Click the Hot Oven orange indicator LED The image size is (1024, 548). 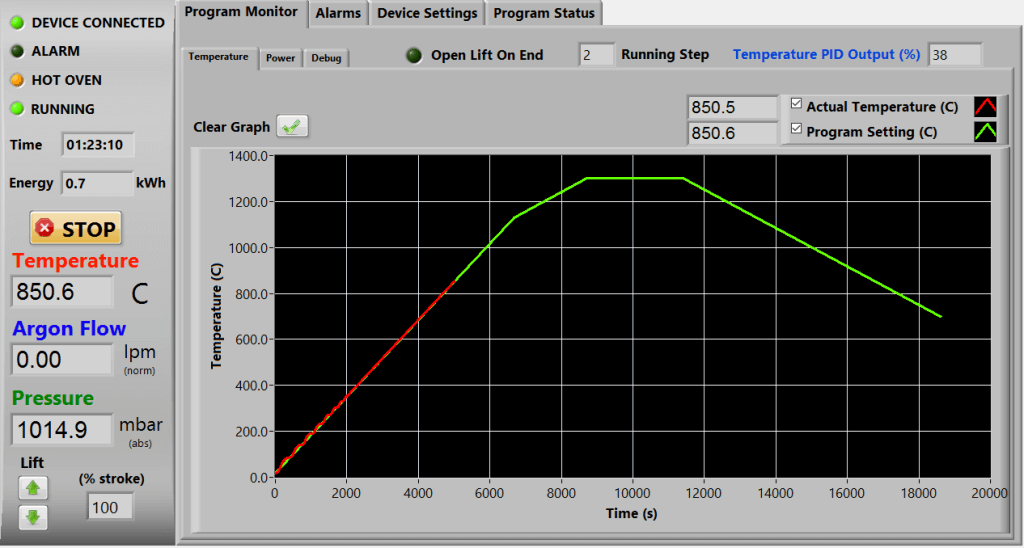tap(17, 80)
